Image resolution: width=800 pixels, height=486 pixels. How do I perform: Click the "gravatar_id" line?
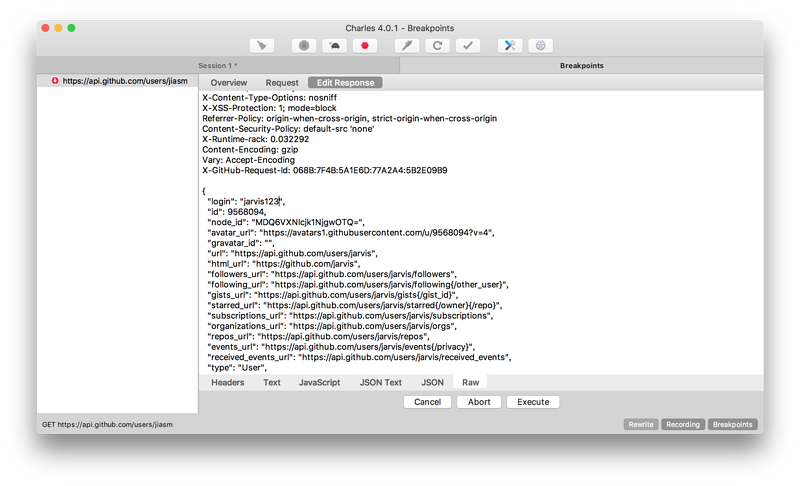pyautogui.click(x=240, y=243)
